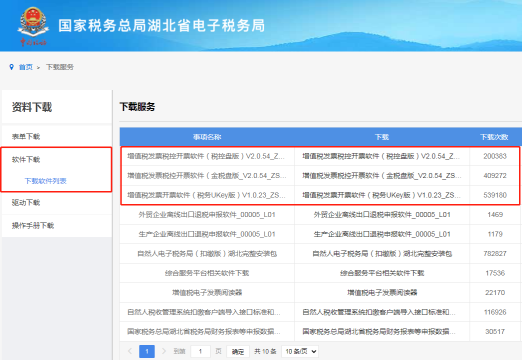Click the name cell 外贸企业离线出口退税申报软件

tap(207, 215)
